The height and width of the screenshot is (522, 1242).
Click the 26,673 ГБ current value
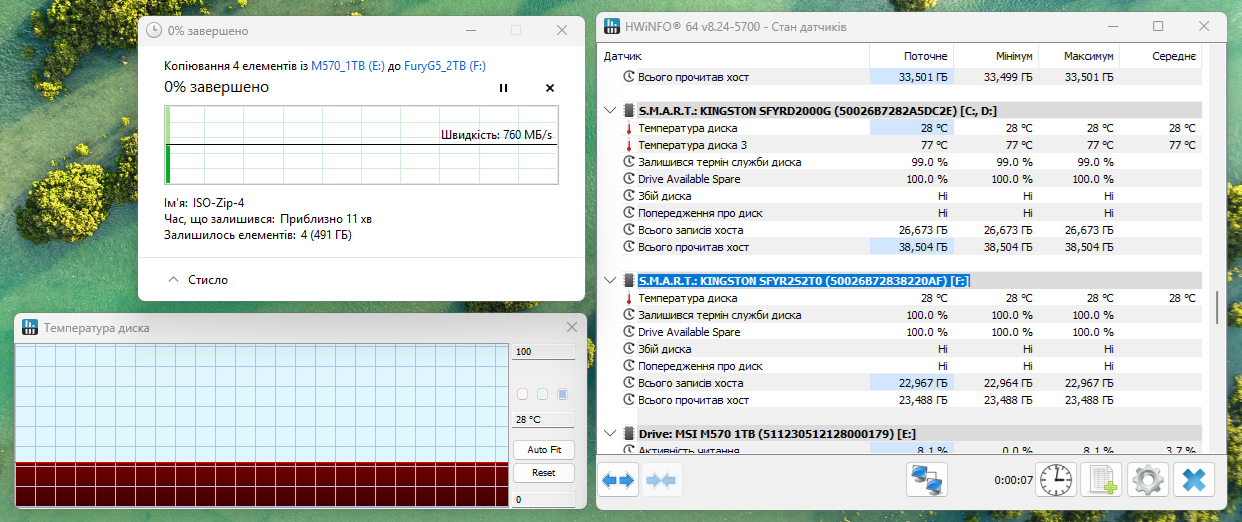click(924, 230)
